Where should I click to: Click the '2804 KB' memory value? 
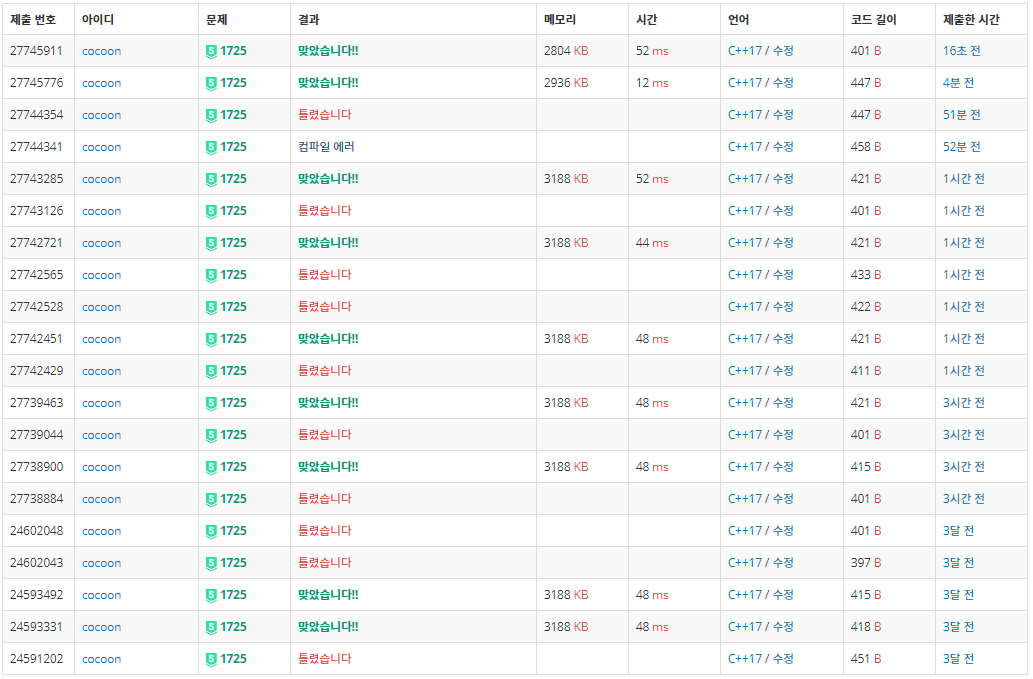pos(566,51)
